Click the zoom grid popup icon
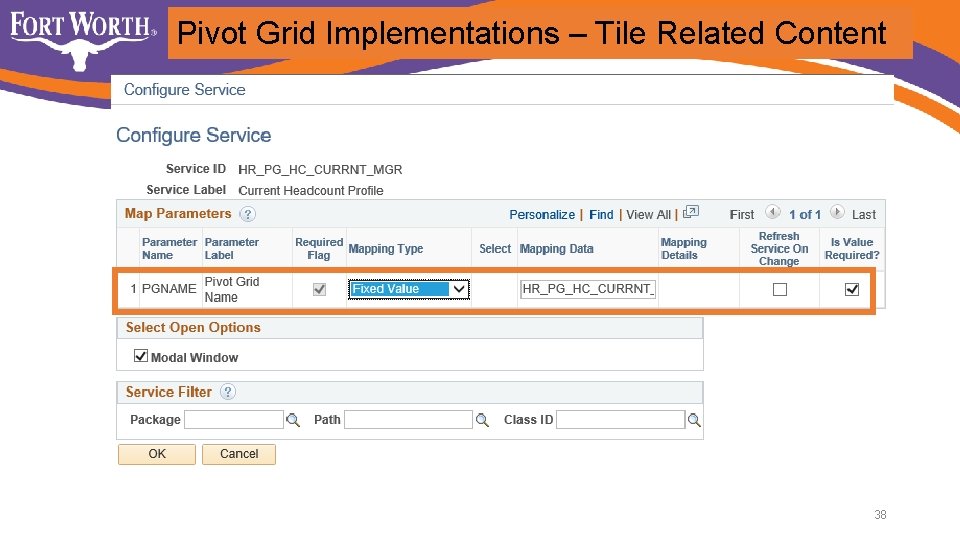 tap(691, 212)
